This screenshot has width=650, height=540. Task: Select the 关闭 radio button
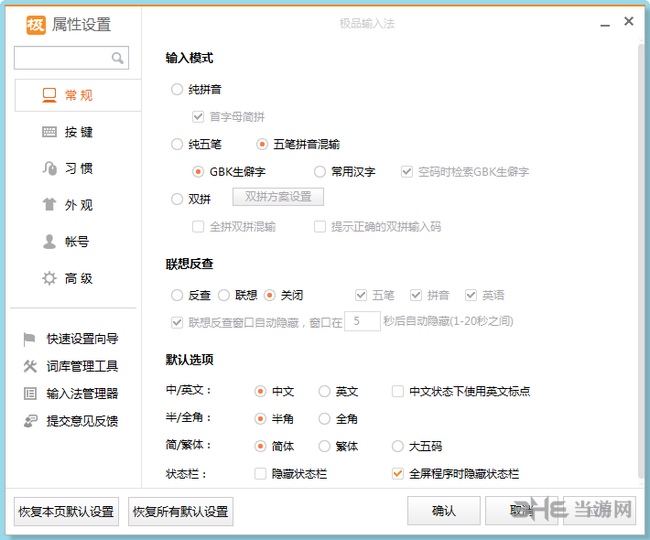point(269,295)
